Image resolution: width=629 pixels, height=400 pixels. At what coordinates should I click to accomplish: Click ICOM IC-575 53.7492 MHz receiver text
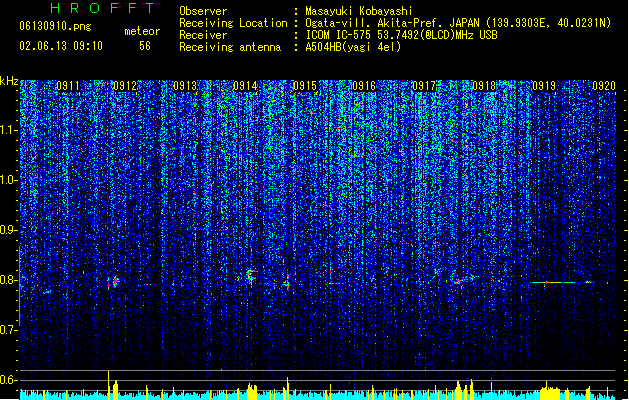coord(401,35)
